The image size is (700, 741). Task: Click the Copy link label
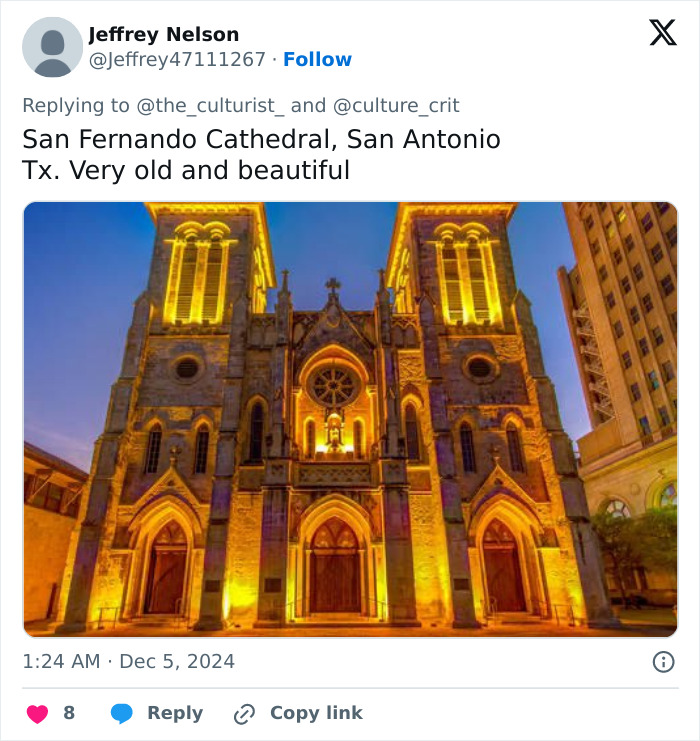(x=316, y=713)
